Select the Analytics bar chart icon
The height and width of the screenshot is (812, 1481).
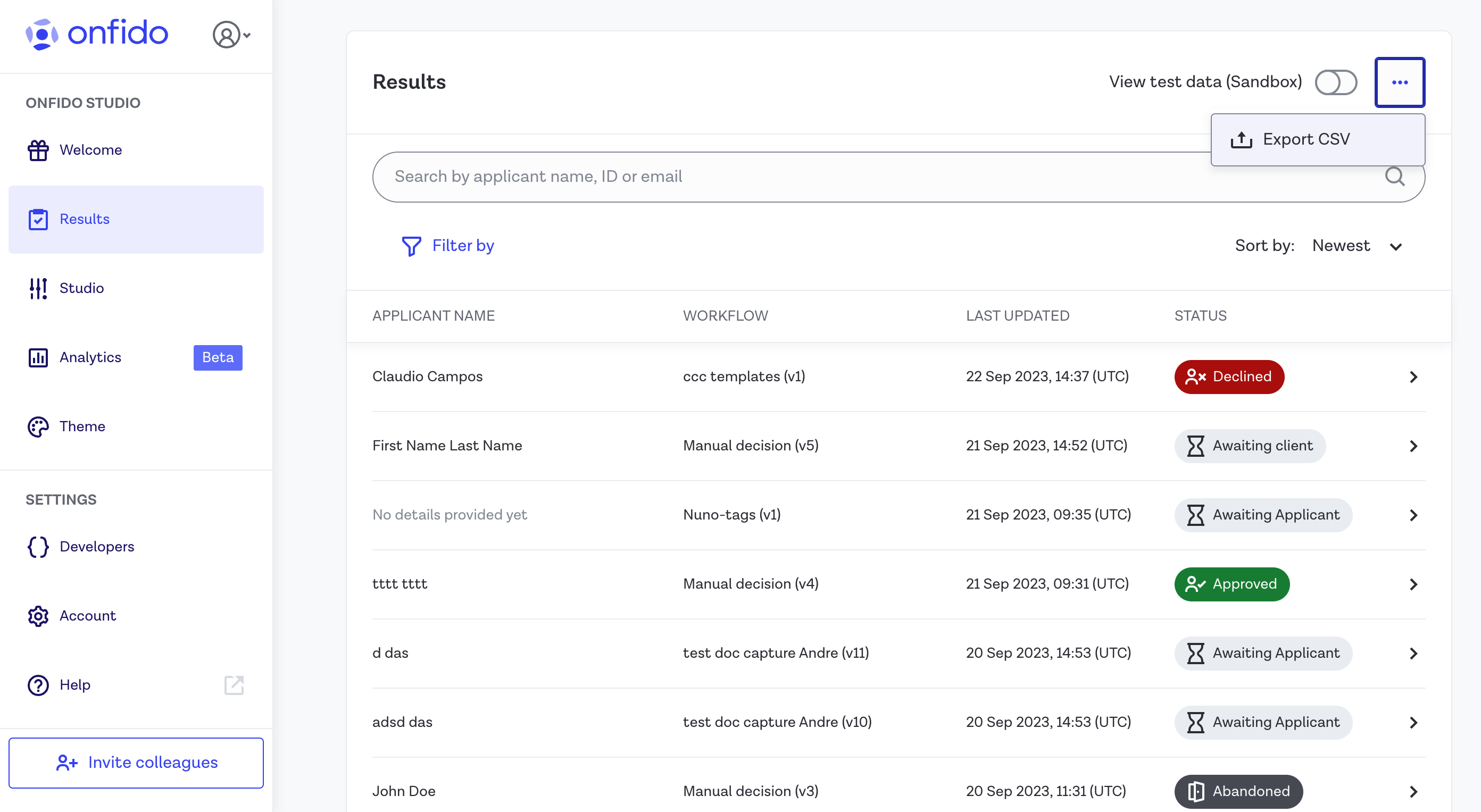coord(38,357)
